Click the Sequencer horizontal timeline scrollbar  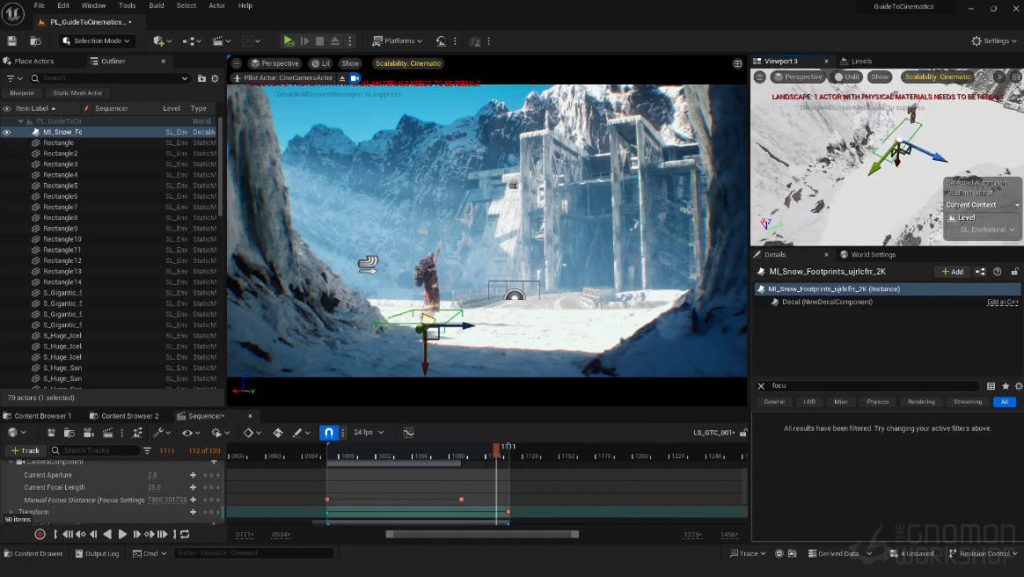(x=482, y=535)
